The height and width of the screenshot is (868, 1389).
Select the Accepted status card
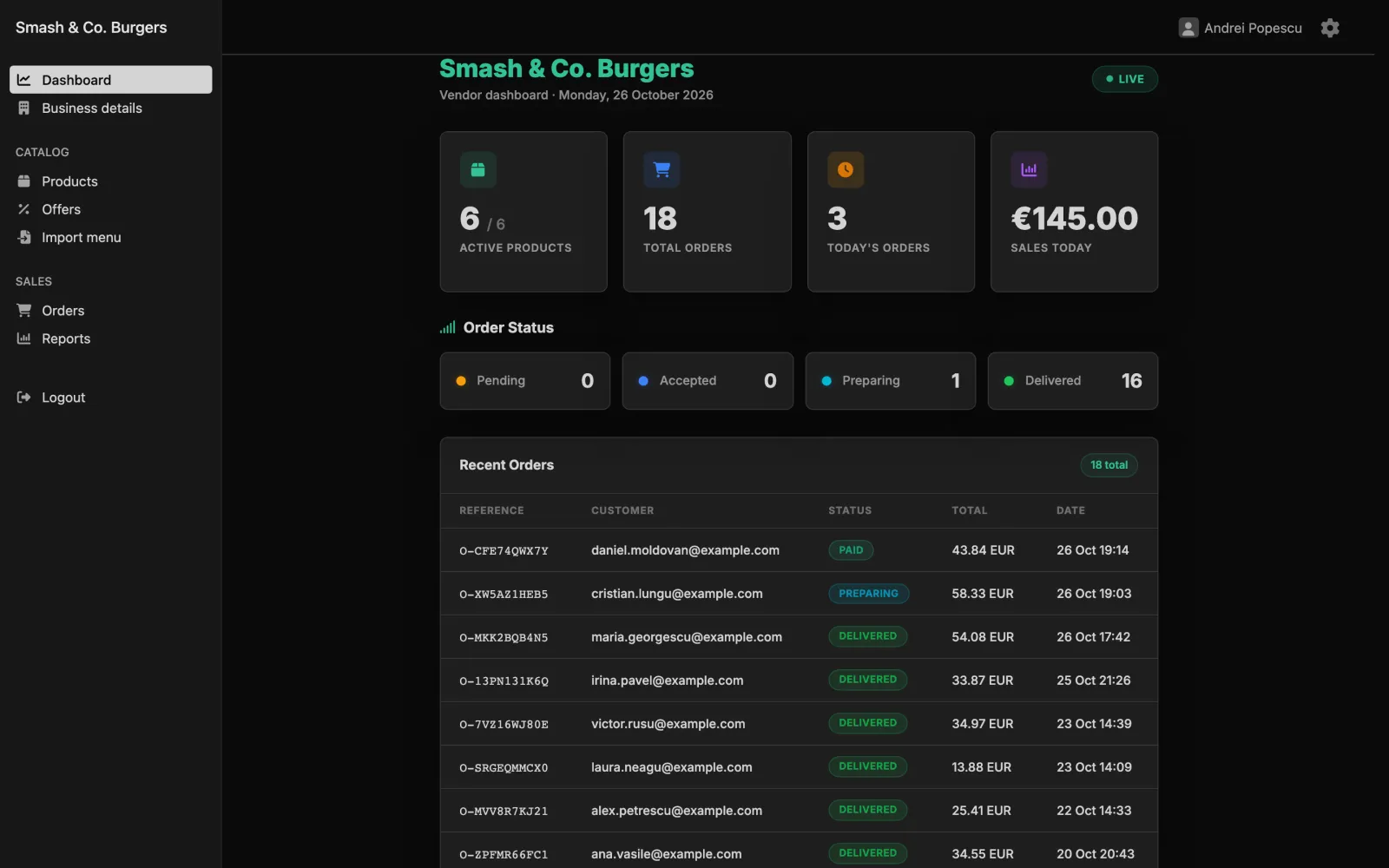pos(708,381)
